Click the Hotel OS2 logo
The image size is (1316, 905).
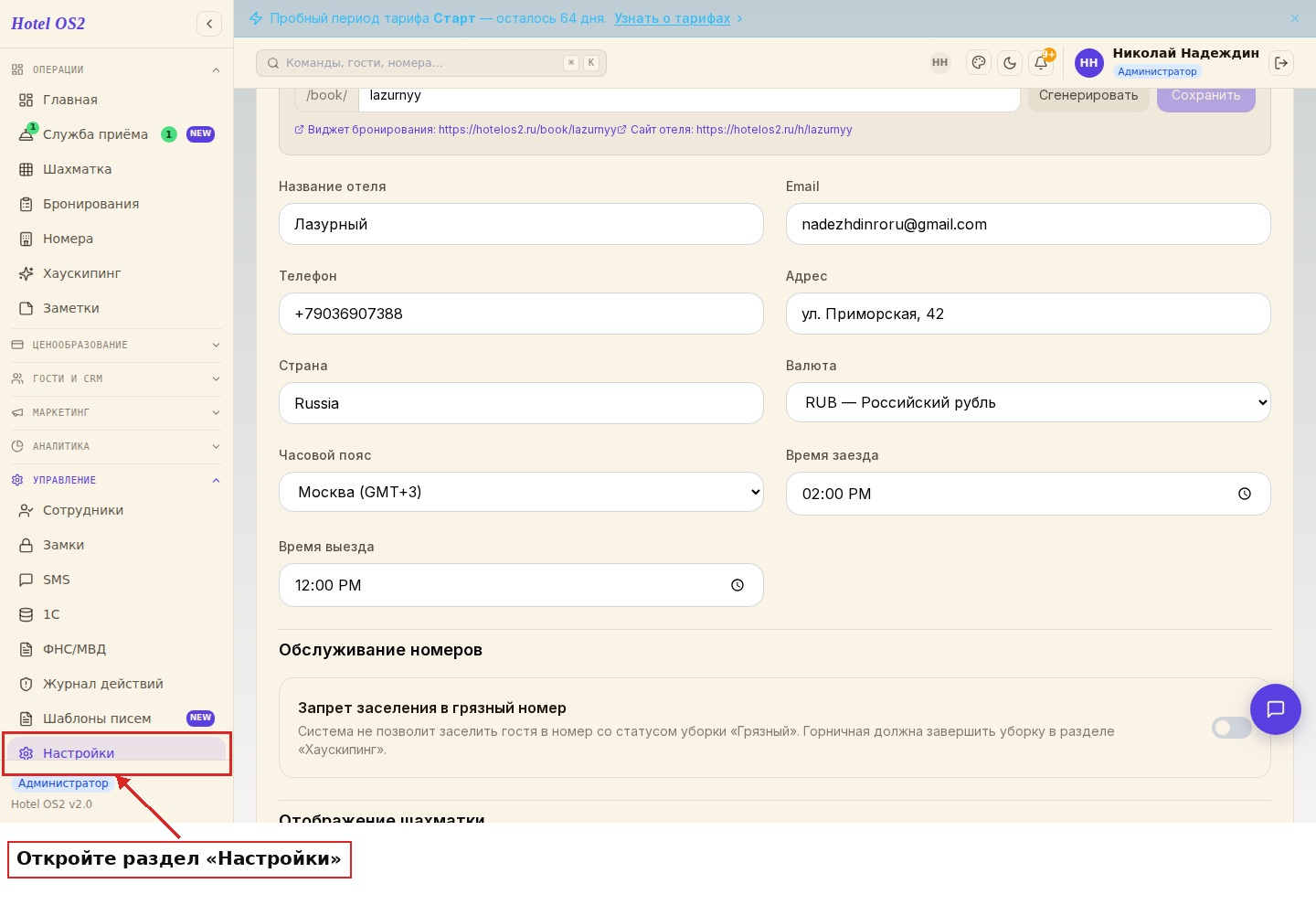click(x=48, y=24)
